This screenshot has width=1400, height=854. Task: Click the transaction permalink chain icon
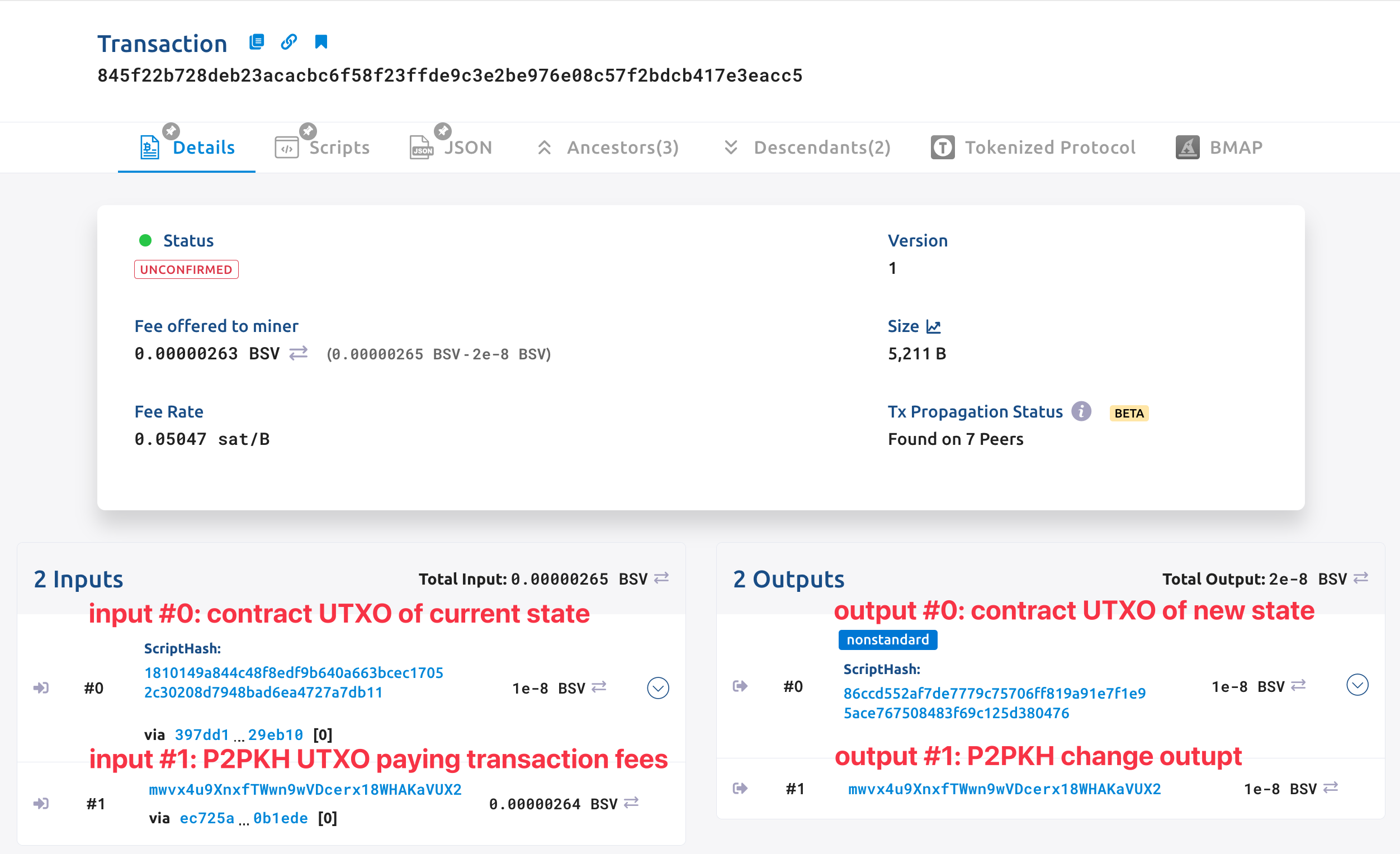[x=288, y=42]
